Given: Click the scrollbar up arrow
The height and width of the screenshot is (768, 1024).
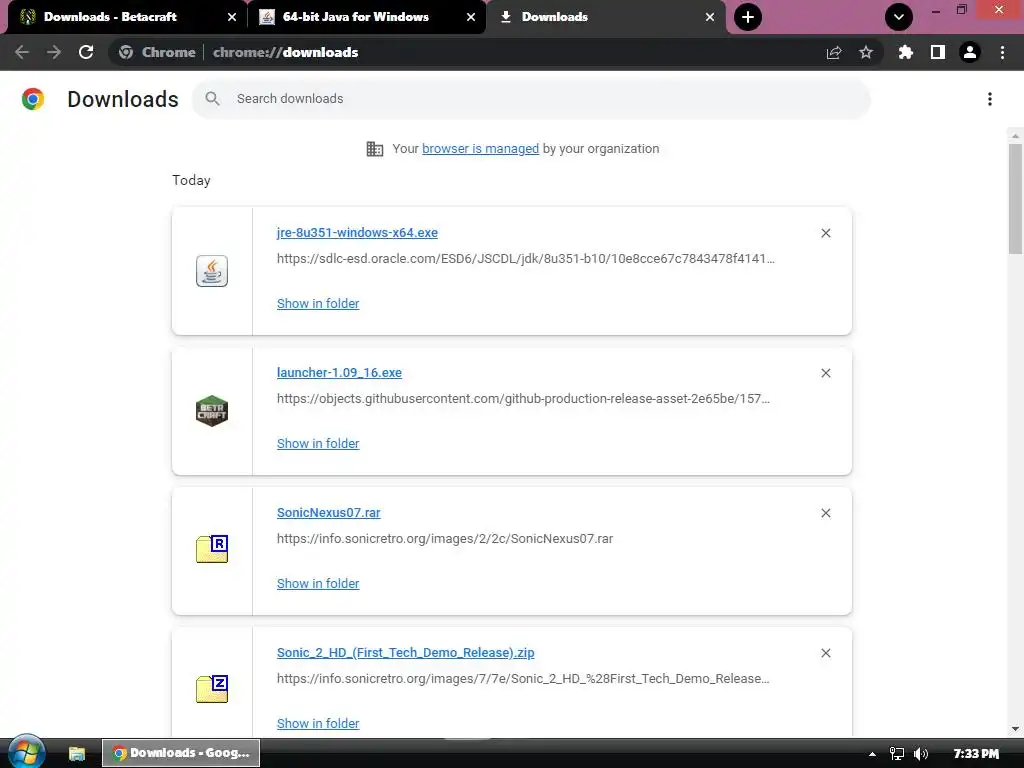Looking at the screenshot, I should (1015, 136).
